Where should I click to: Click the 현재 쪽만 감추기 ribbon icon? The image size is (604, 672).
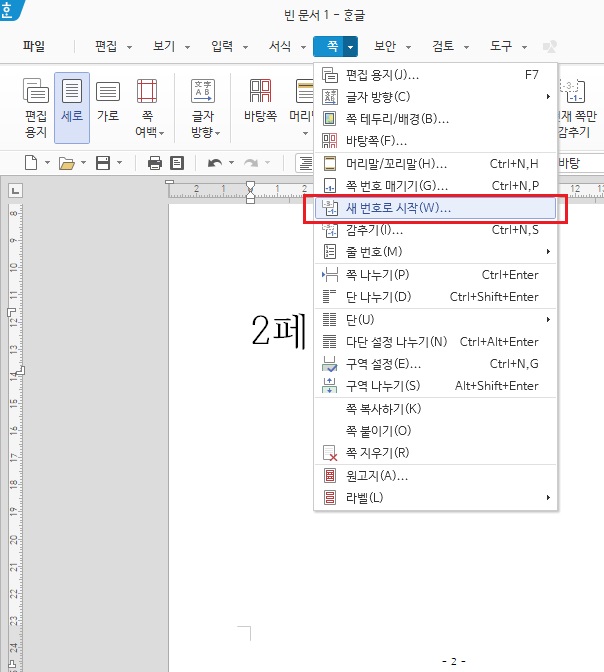coord(577,108)
